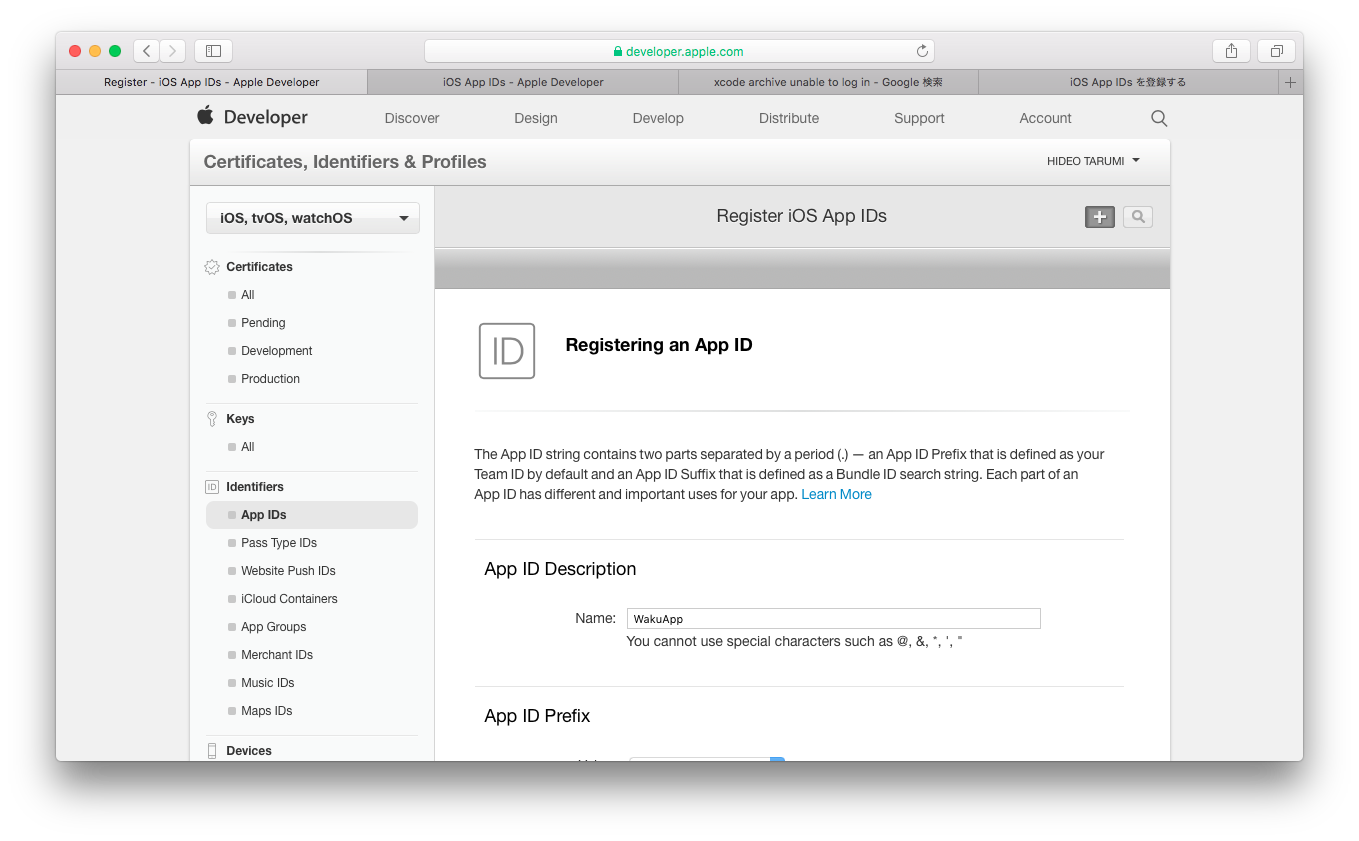The width and height of the screenshot is (1359, 841).
Task: Click the App ID Name text field
Action: pyautogui.click(x=833, y=619)
